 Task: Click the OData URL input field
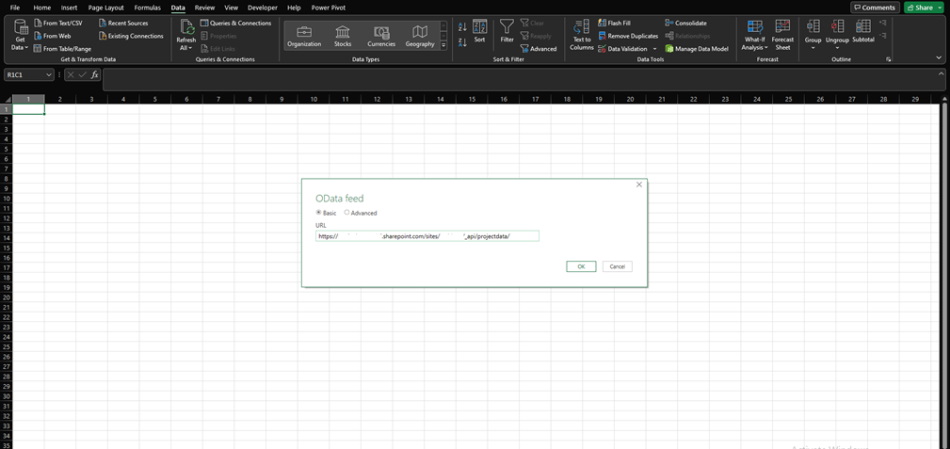pos(427,236)
